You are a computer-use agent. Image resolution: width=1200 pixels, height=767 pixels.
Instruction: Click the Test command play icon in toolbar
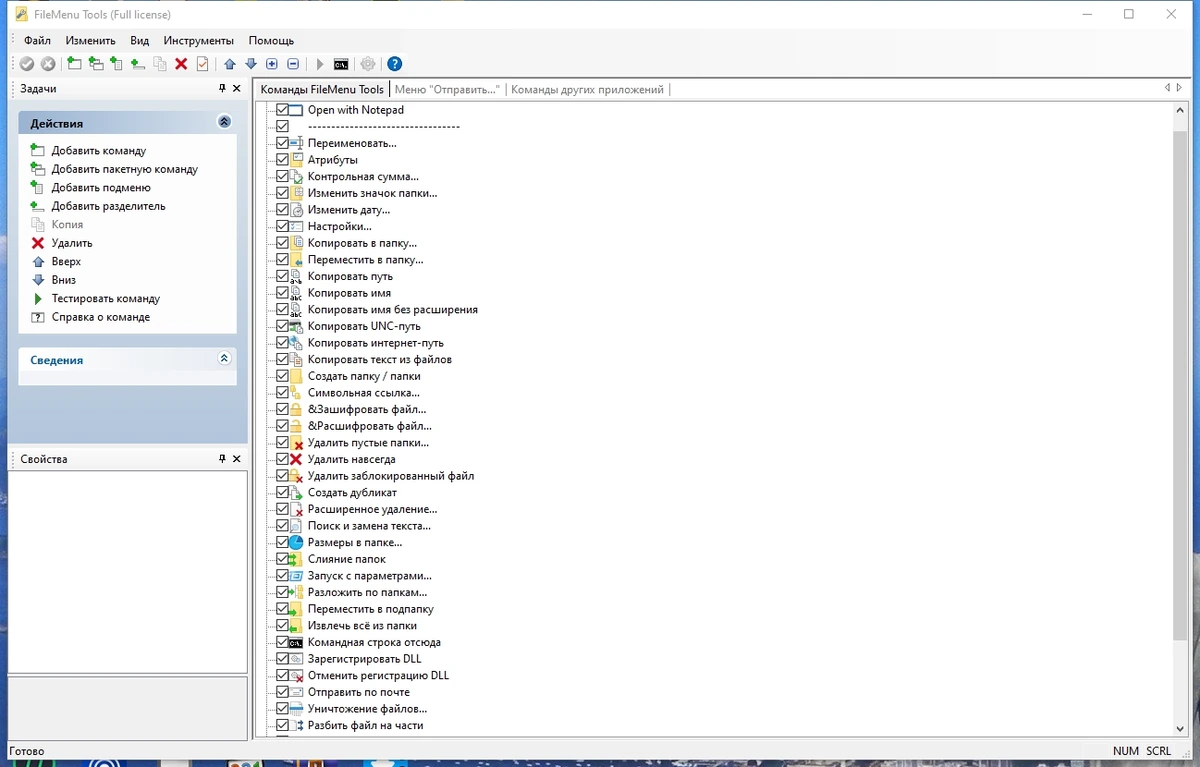(320, 64)
